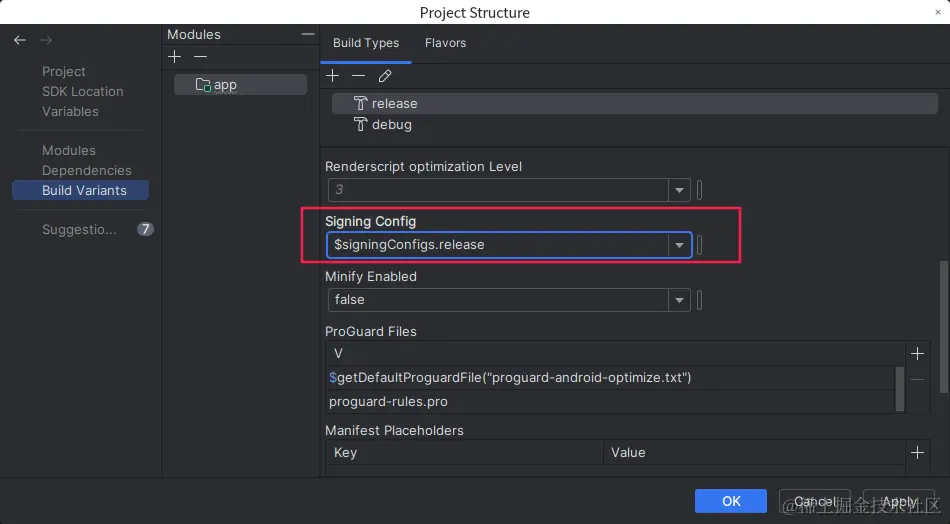
Task: Switch to the Flavors tab
Action: tap(445, 43)
